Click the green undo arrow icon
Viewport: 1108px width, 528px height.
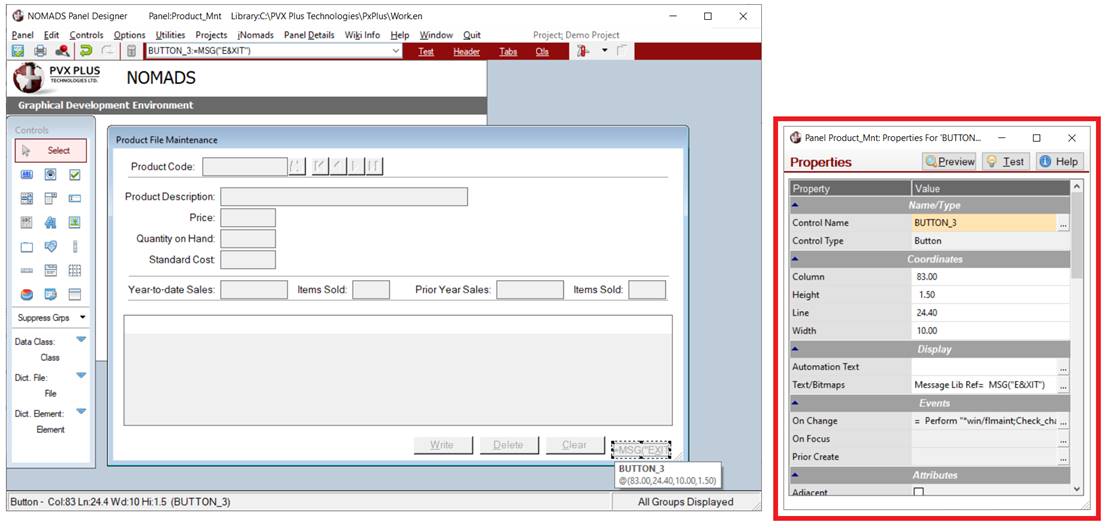point(86,51)
